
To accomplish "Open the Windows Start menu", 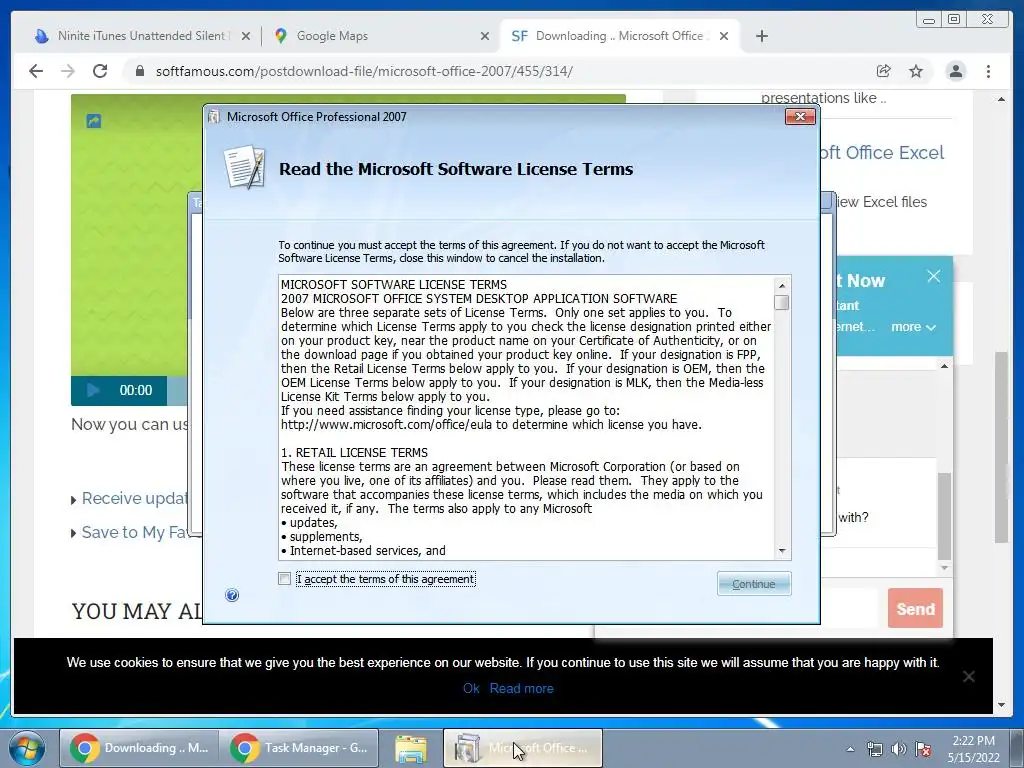I will tap(27, 748).
